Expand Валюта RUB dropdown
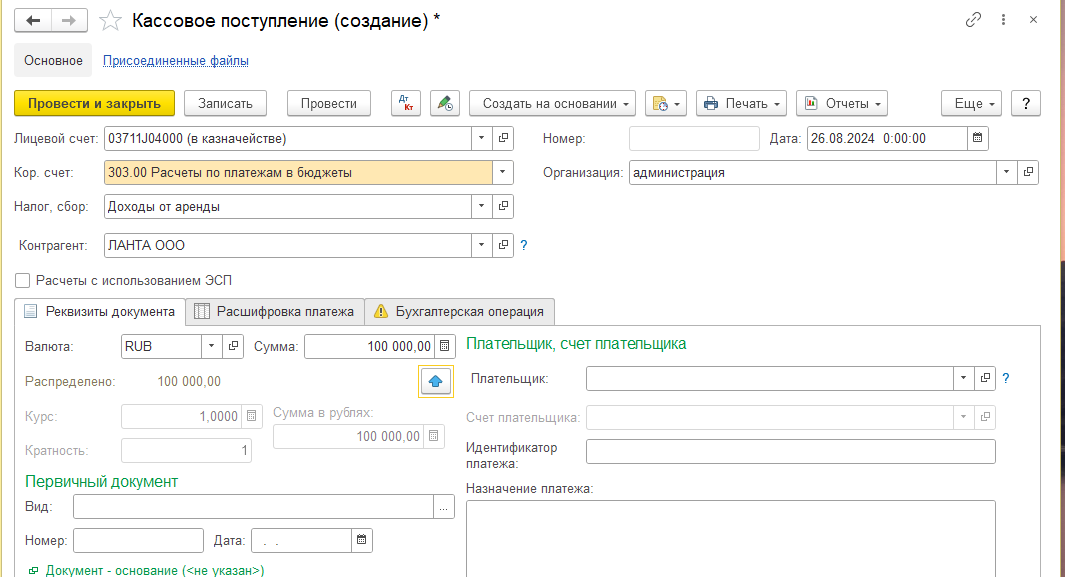Image resolution: width=1065 pixels, height=577 pixels. click(211, 346)
